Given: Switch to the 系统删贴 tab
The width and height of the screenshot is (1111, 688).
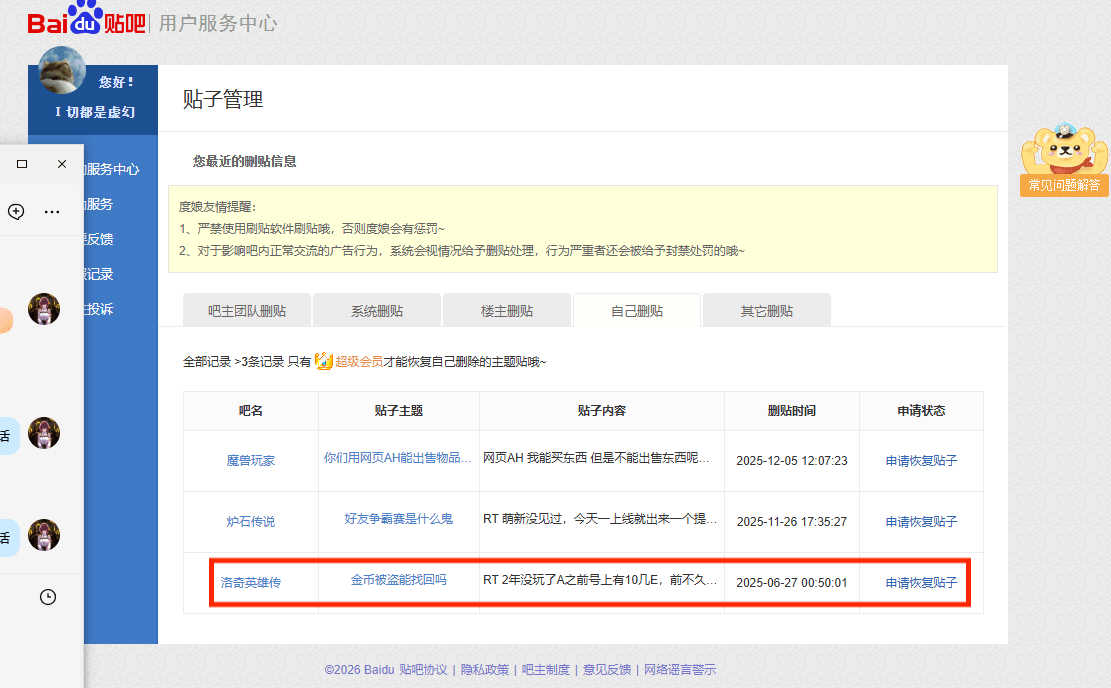Looking at the screenshot, I should pyautogui.click(x=377, y=311).
